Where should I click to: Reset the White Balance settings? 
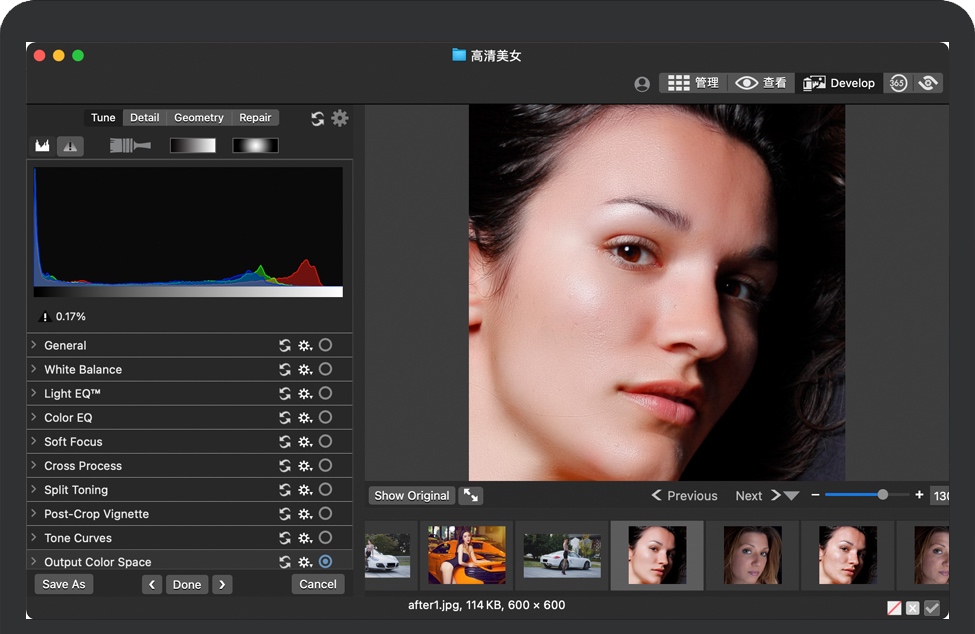[x=285, y=370]
